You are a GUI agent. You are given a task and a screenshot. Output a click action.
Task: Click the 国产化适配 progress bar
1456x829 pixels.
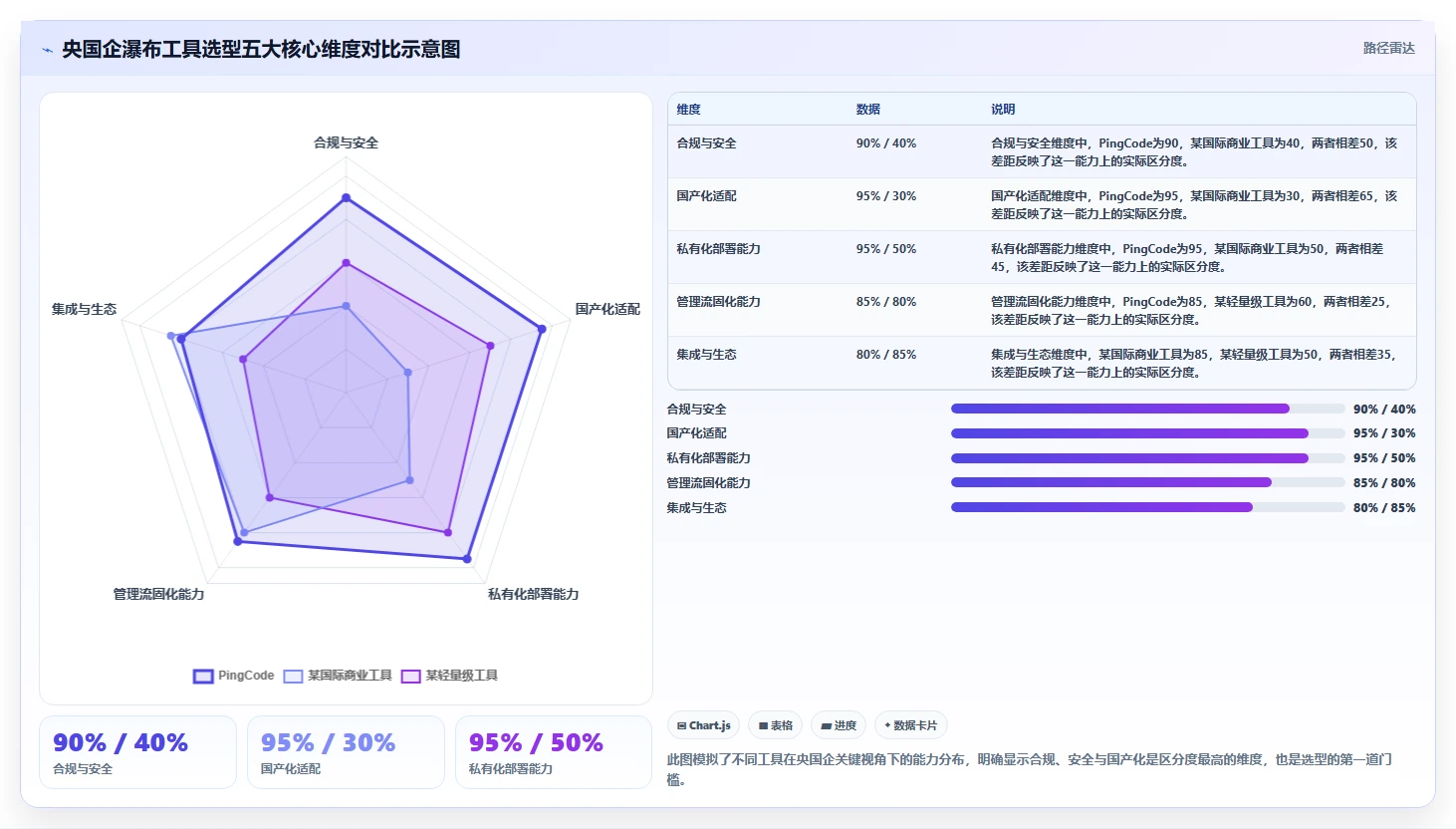pos(1147,433)
